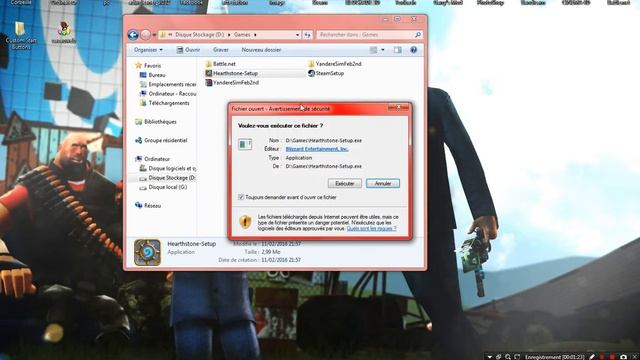Click the Explorer forward arrow button
640x360 pixels.
pyautogui.click(x=145, y=35)
